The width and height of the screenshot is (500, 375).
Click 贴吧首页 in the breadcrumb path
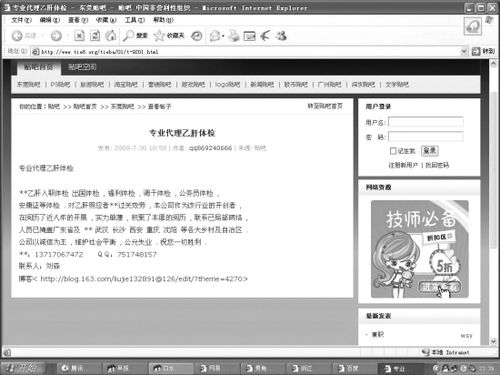point(85,106)
